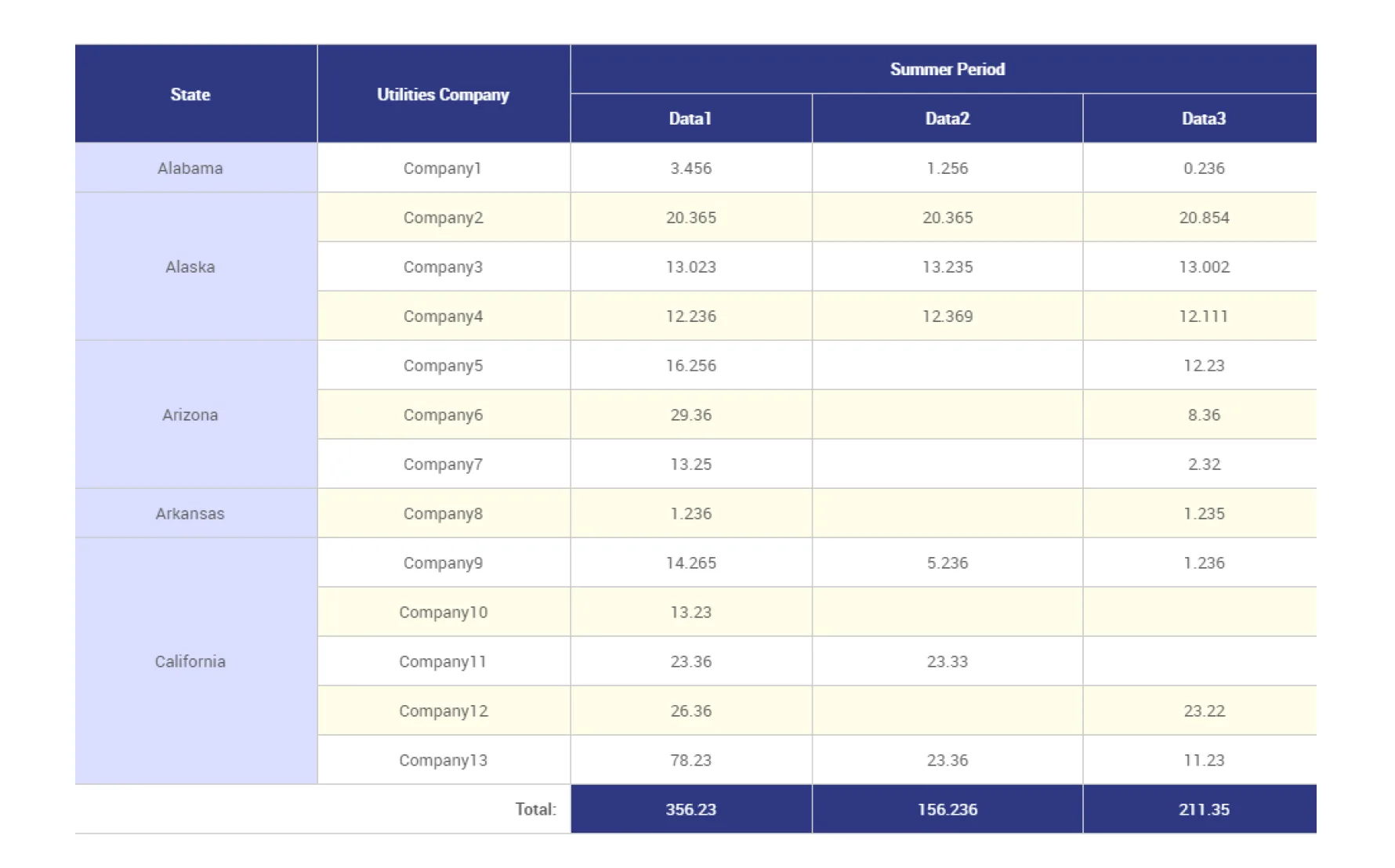Select Data1 value 3.456

[691, 168]
